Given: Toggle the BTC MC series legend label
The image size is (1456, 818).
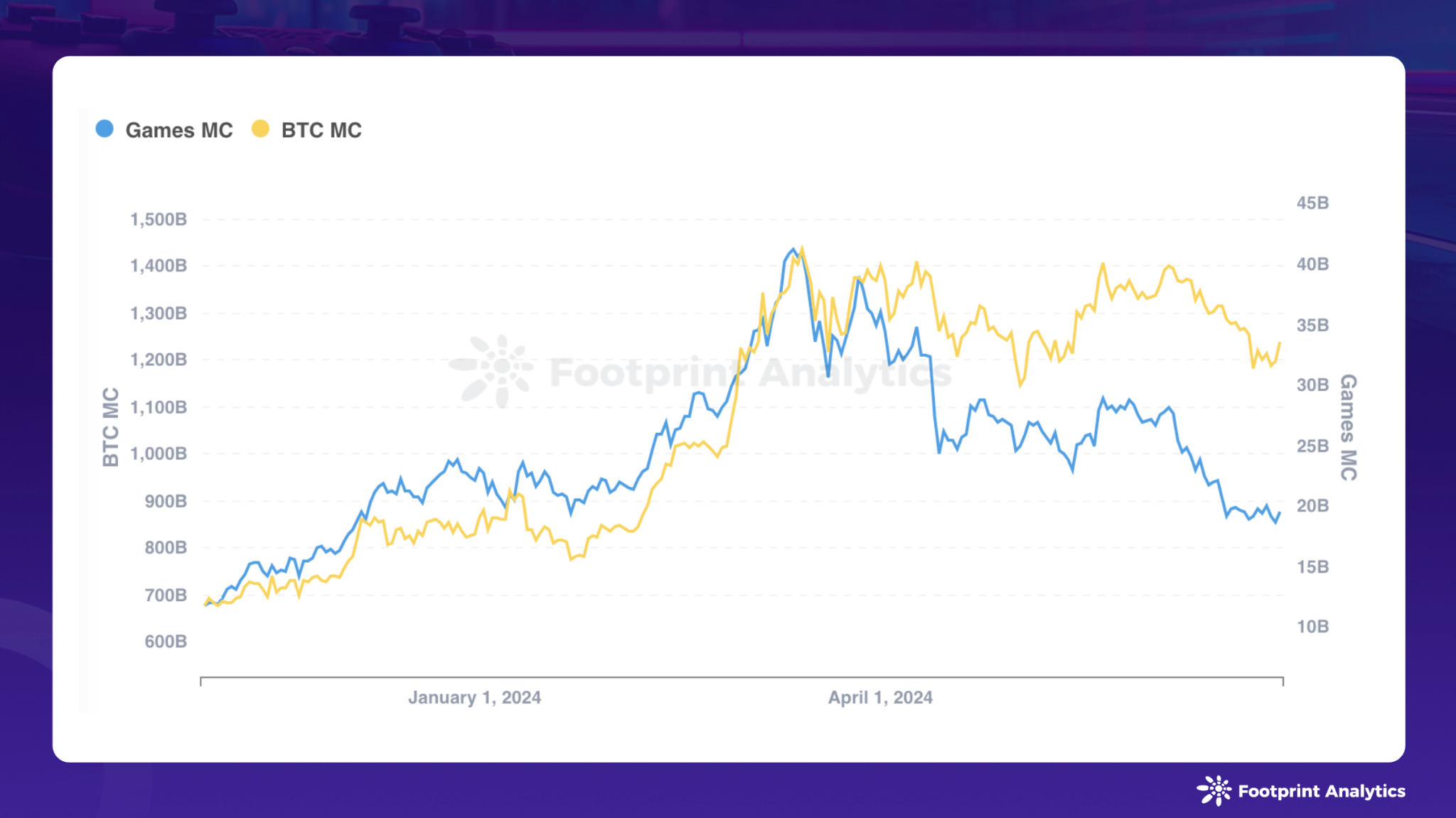Looking at the screenshot, I should pyautogui.click(x=321, y=131).
